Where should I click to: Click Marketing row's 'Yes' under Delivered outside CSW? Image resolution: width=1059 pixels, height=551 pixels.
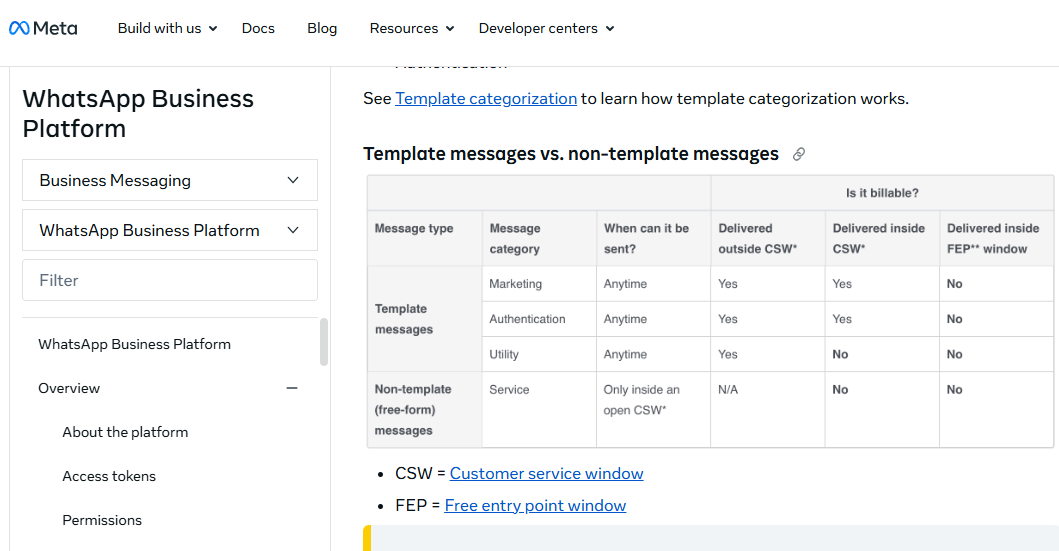coord(727,284)
